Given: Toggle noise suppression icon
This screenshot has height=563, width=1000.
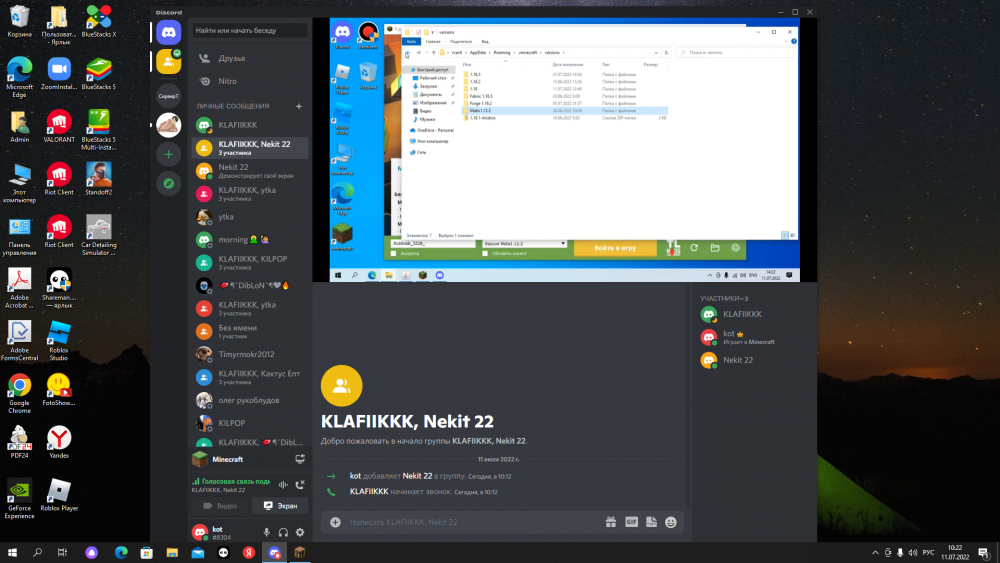Looking at the screenshot, I should point(283,485).
